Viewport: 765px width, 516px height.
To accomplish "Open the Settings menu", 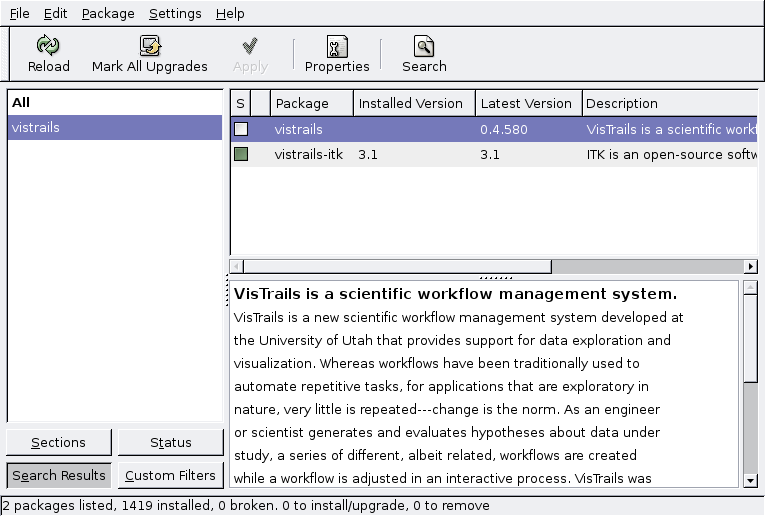I will click(x=175, y=14).
